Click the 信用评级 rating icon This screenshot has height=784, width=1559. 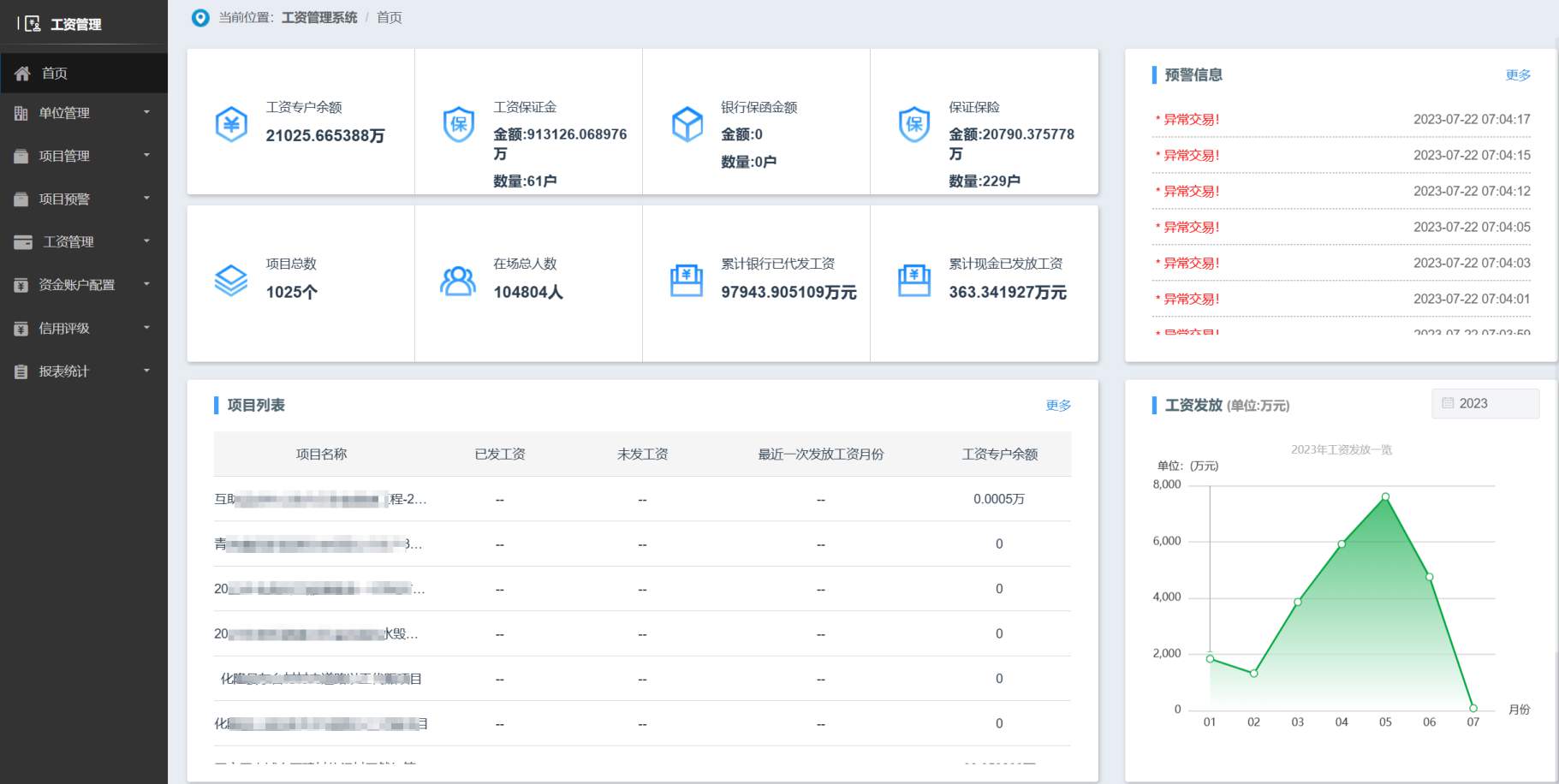tap(21, 328)
